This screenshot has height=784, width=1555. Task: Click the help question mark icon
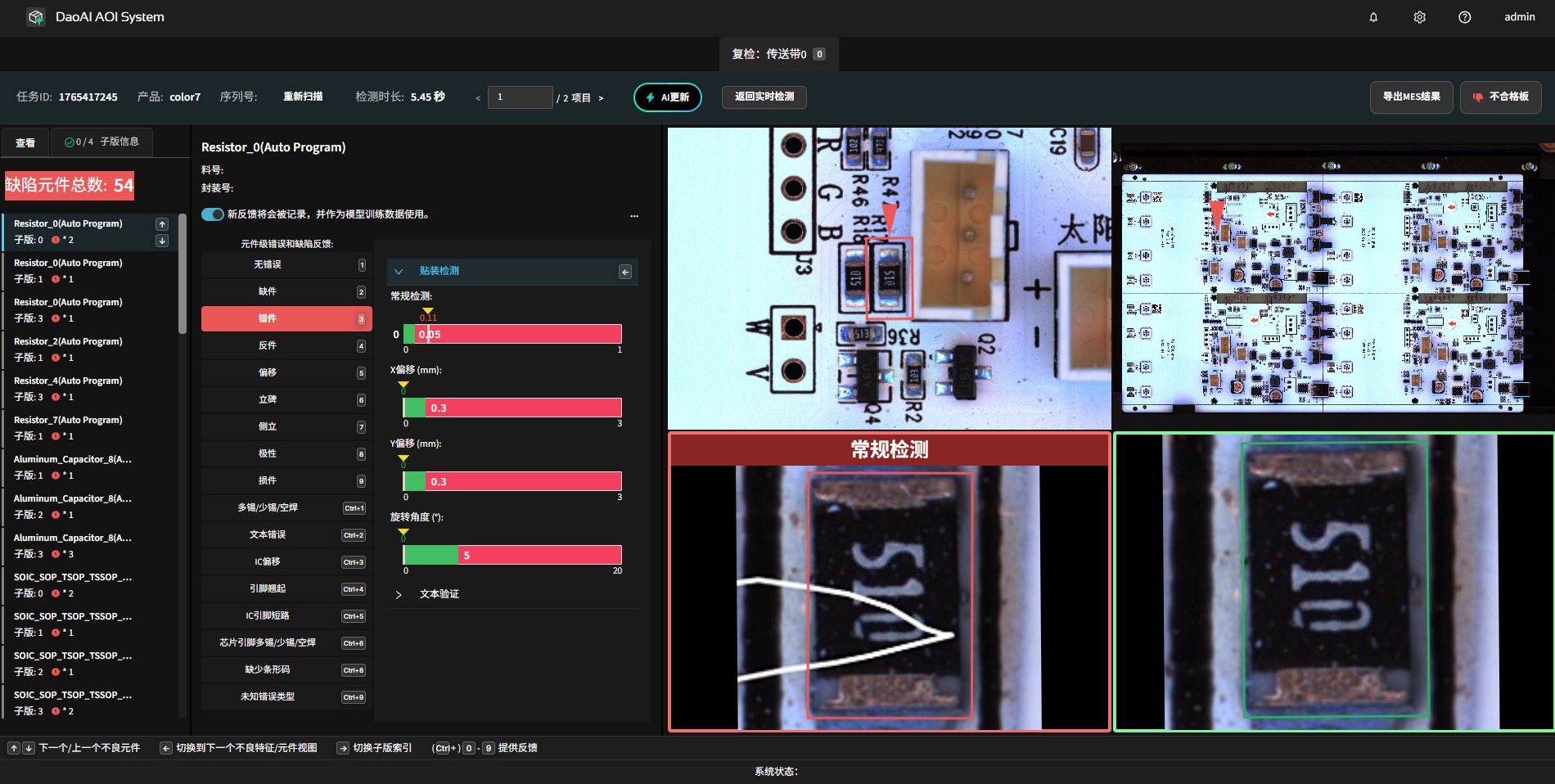pyautogui.click(x=1464, y=17)
